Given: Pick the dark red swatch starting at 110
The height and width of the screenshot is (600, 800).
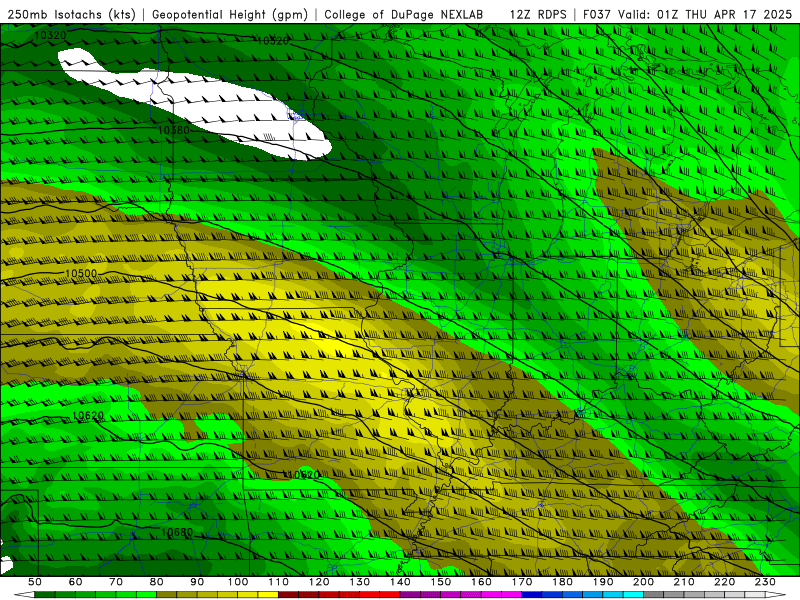Looking at the screenshot, I should (288, 594).
